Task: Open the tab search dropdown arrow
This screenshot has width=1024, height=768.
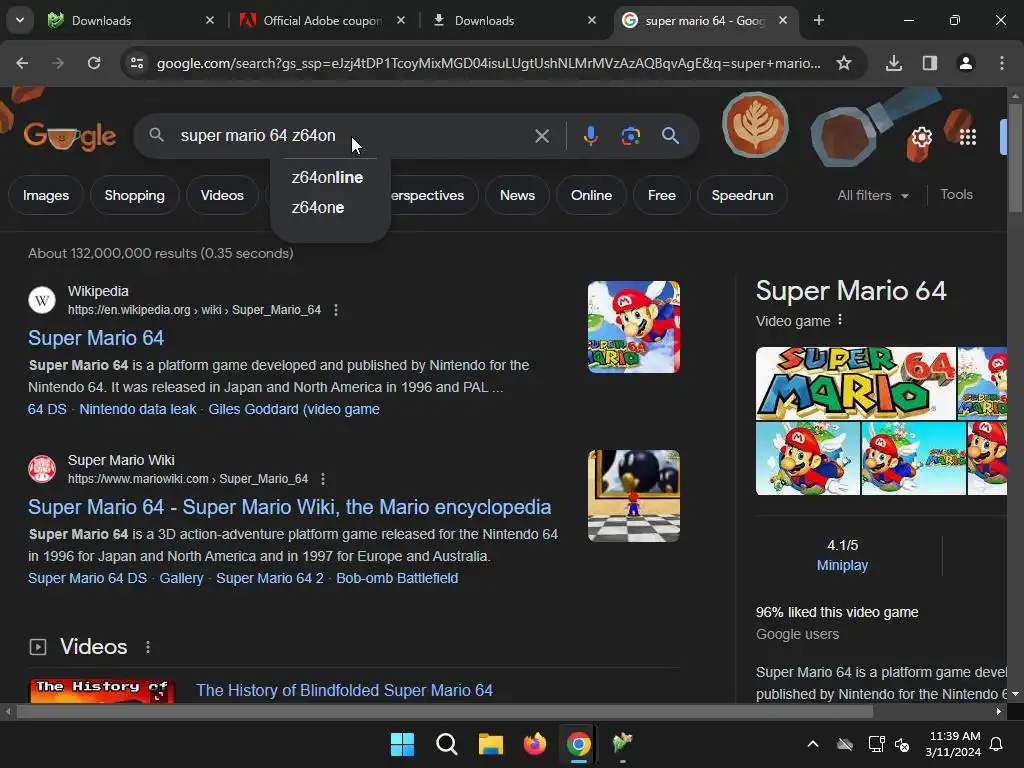Action: [x=20, y=20]
